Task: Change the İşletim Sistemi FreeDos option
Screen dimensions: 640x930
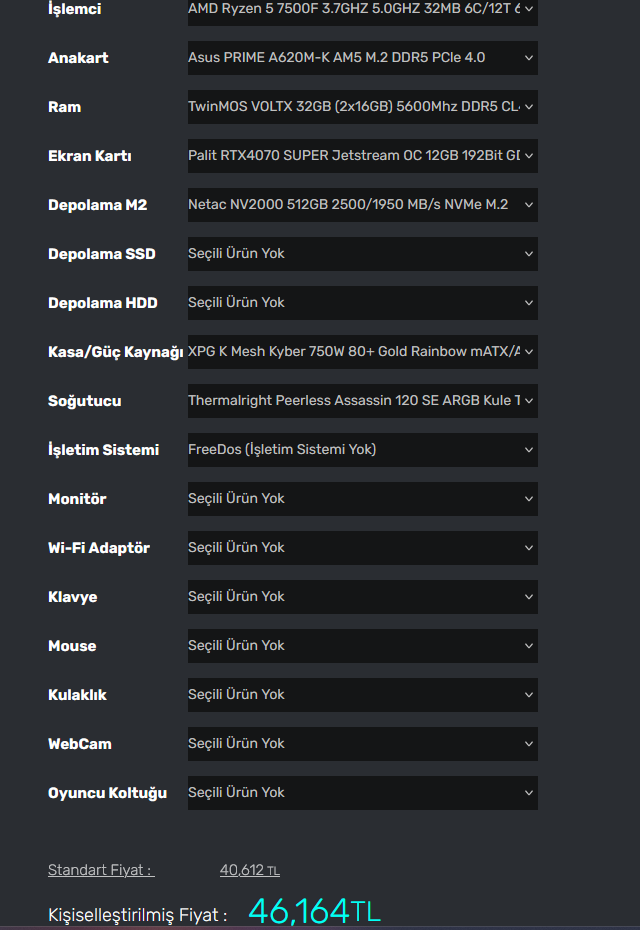Action: [x=362, y=450]
